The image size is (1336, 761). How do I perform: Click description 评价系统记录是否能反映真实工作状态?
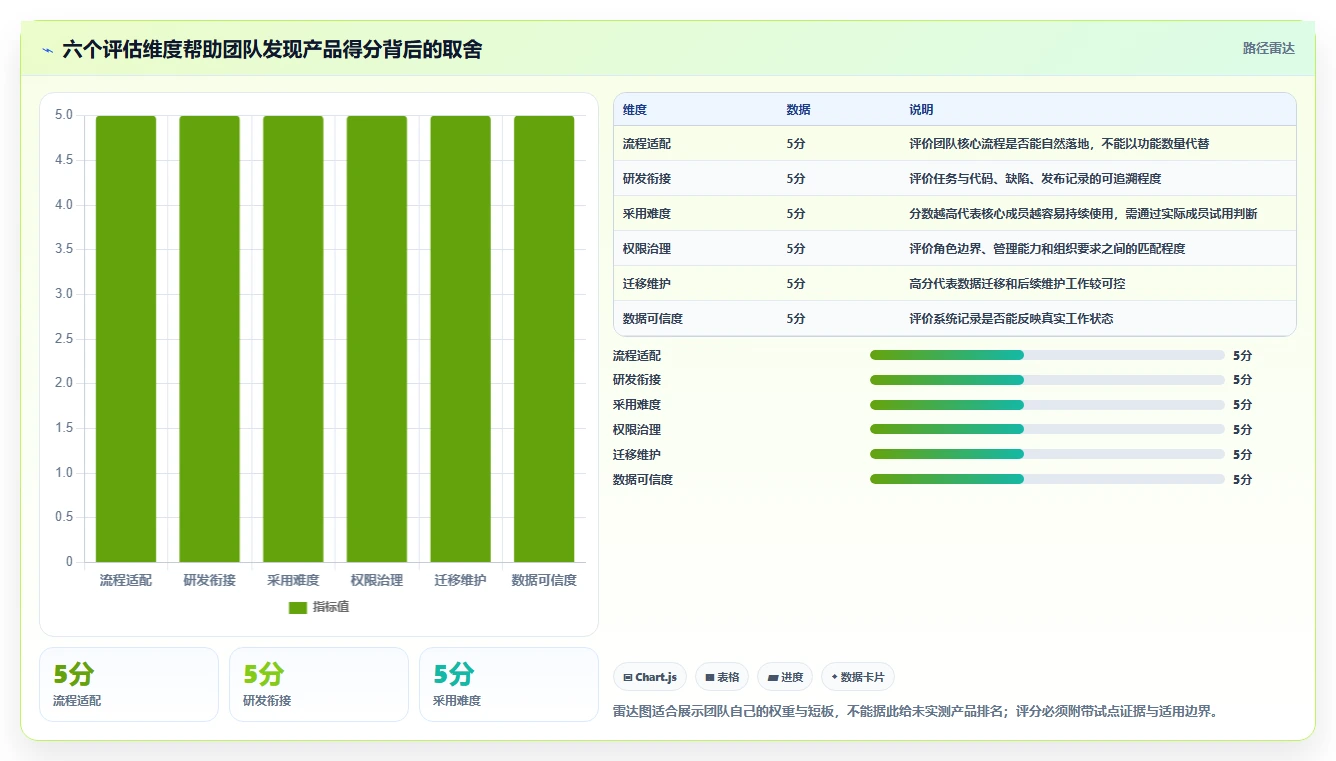coord(1011,319)
